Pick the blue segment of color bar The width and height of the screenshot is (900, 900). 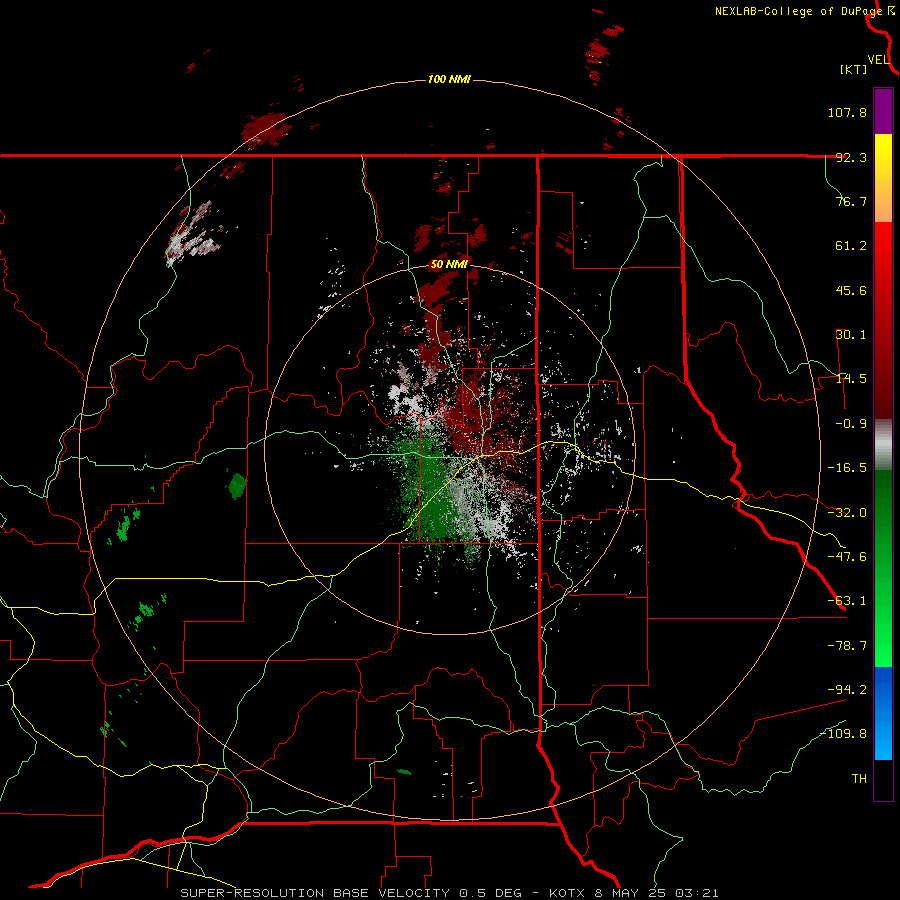click(883, 713)
